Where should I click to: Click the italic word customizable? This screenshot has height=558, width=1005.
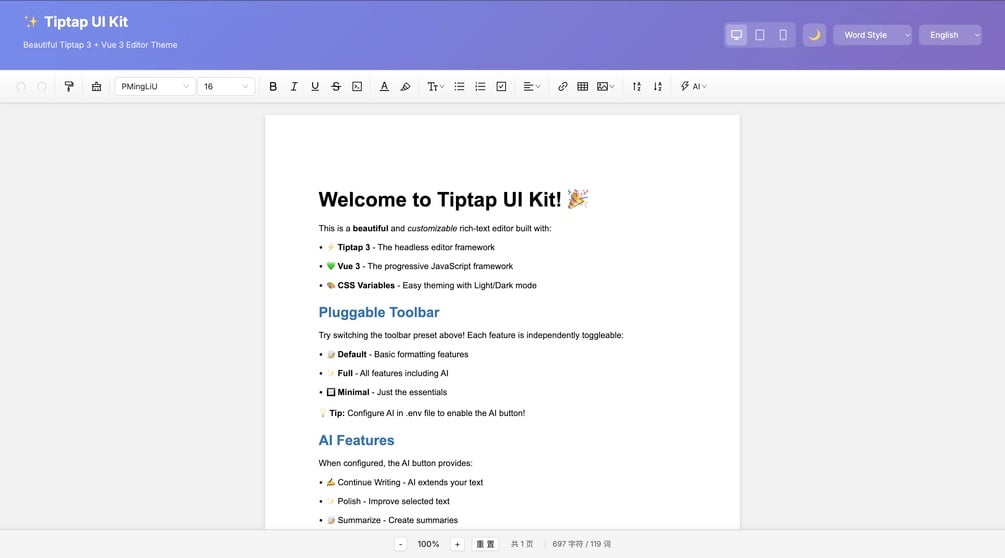[432, 228]
